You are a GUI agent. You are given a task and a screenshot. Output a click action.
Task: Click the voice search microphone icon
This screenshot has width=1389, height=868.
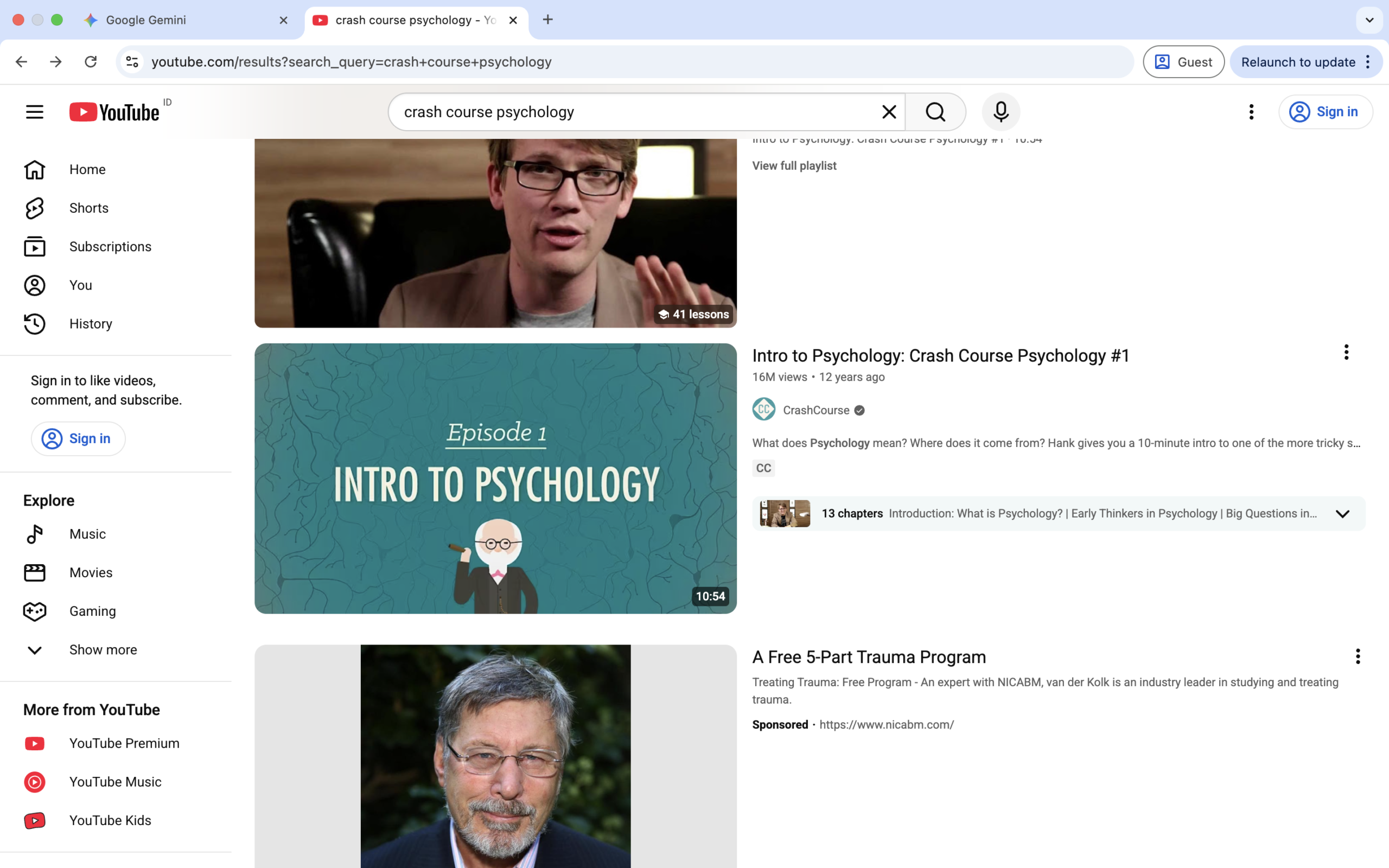[x=1001, y=111]
